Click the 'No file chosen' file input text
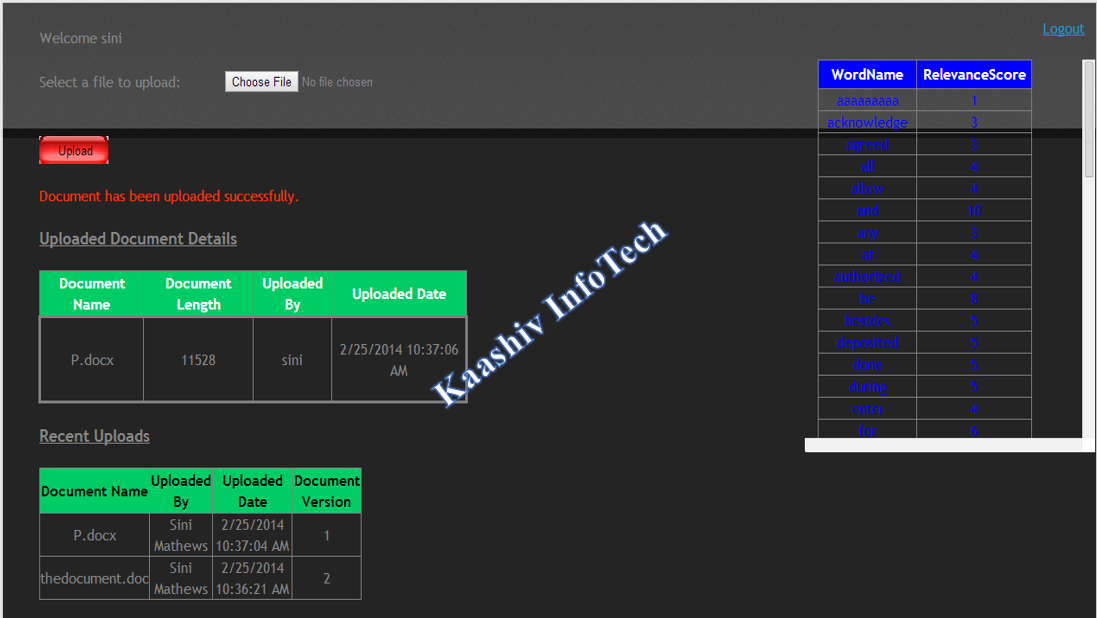 (337, 82)
